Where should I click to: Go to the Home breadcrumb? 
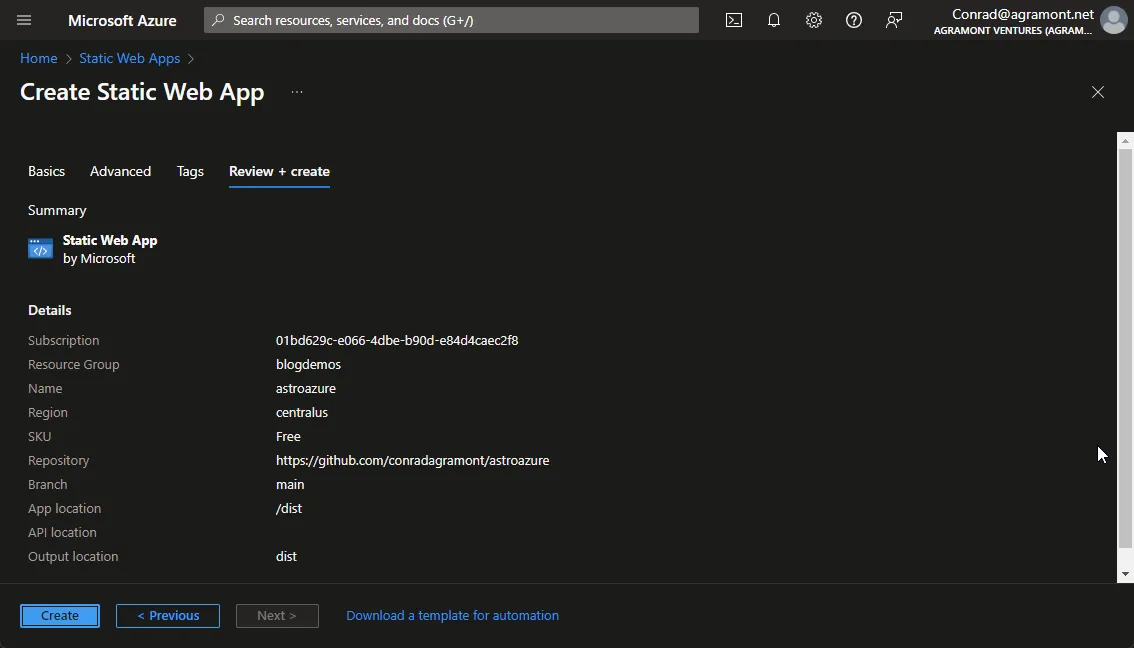[x=38, y=59]
